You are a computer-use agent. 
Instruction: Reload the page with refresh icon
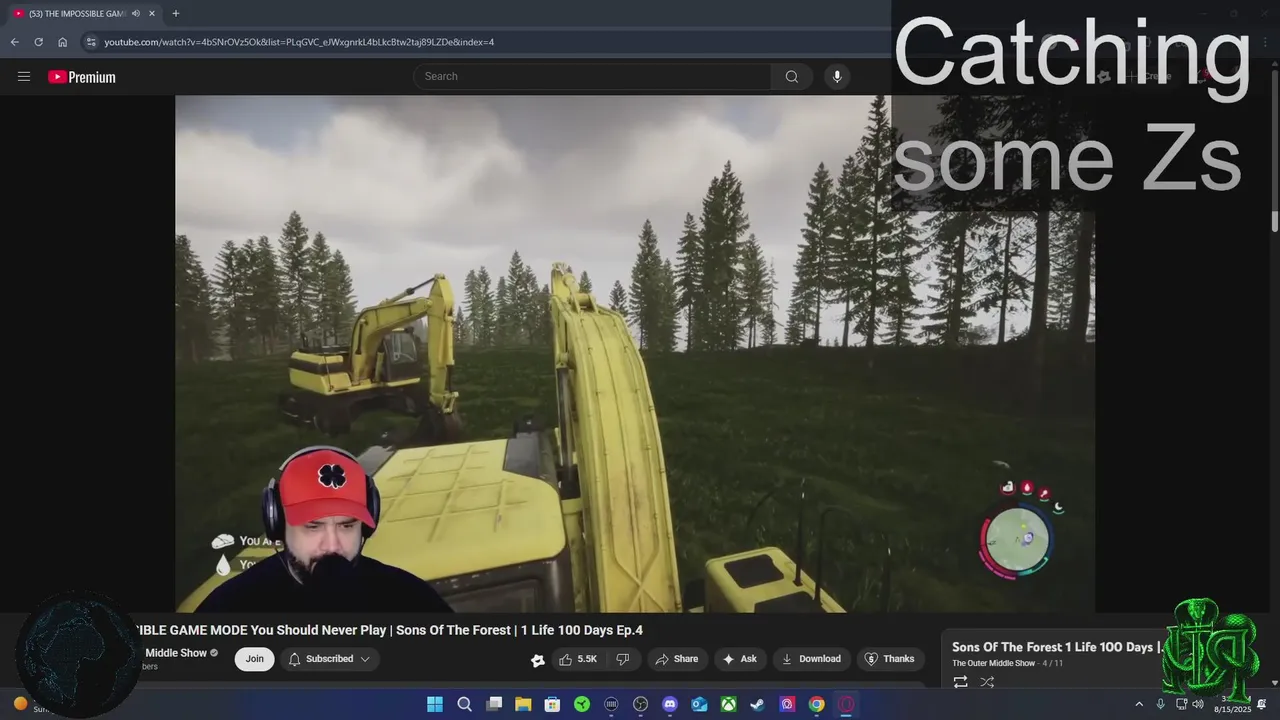(38, 42)
